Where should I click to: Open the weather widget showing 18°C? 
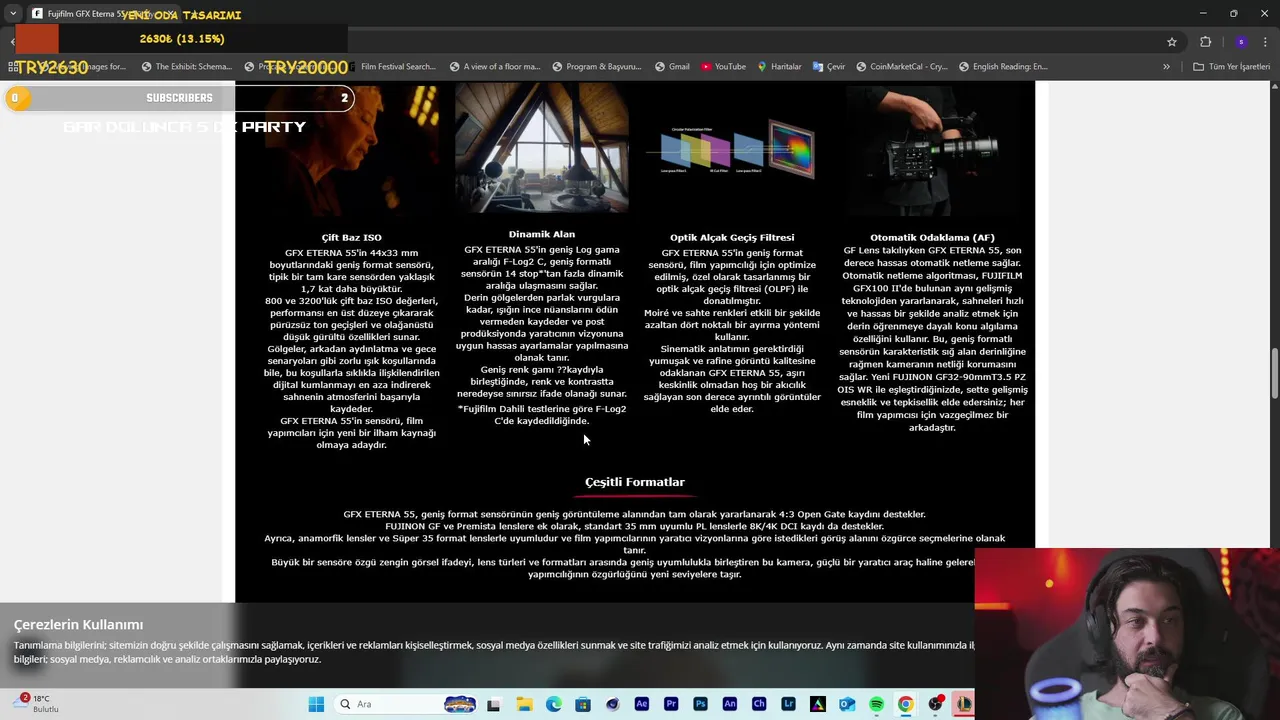click(34, 704)
